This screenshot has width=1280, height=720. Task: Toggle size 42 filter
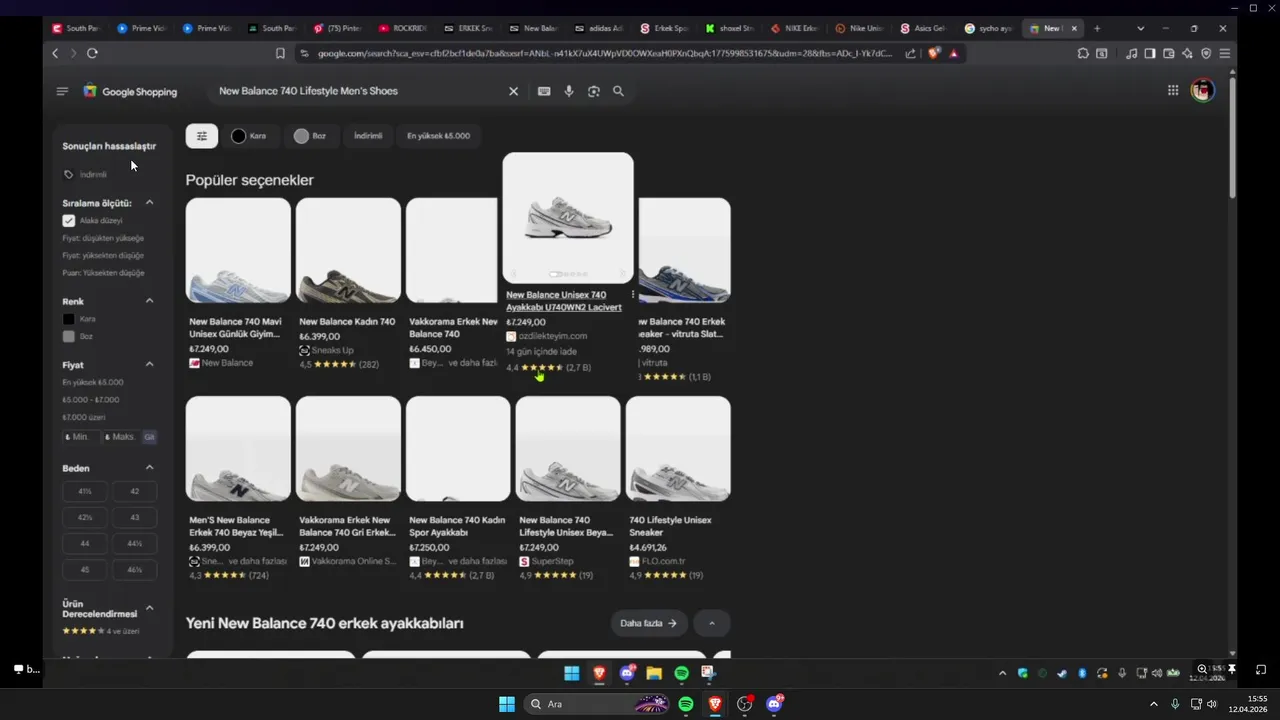point(135,491)
